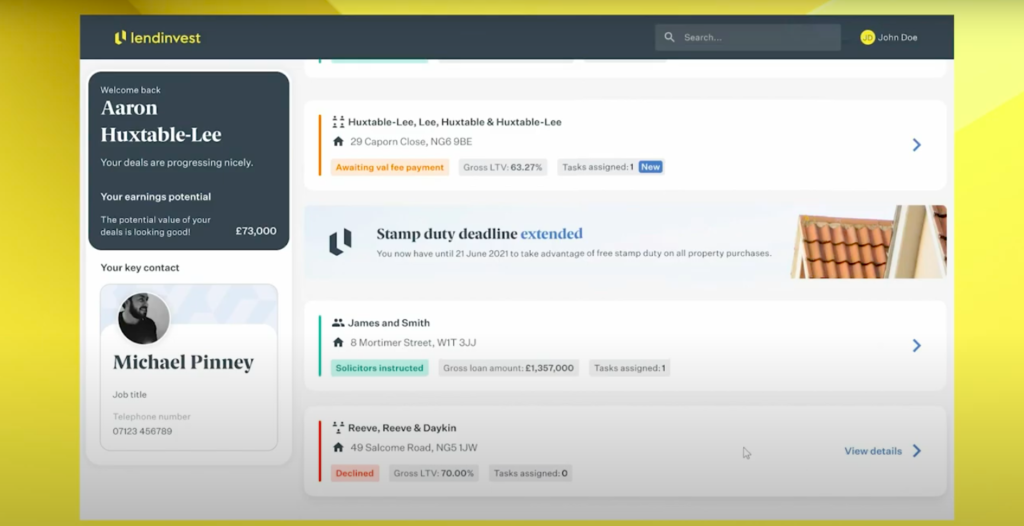
Task: Open the Stamp duty deadline extended banner
Action: click(x=625, y=242)
